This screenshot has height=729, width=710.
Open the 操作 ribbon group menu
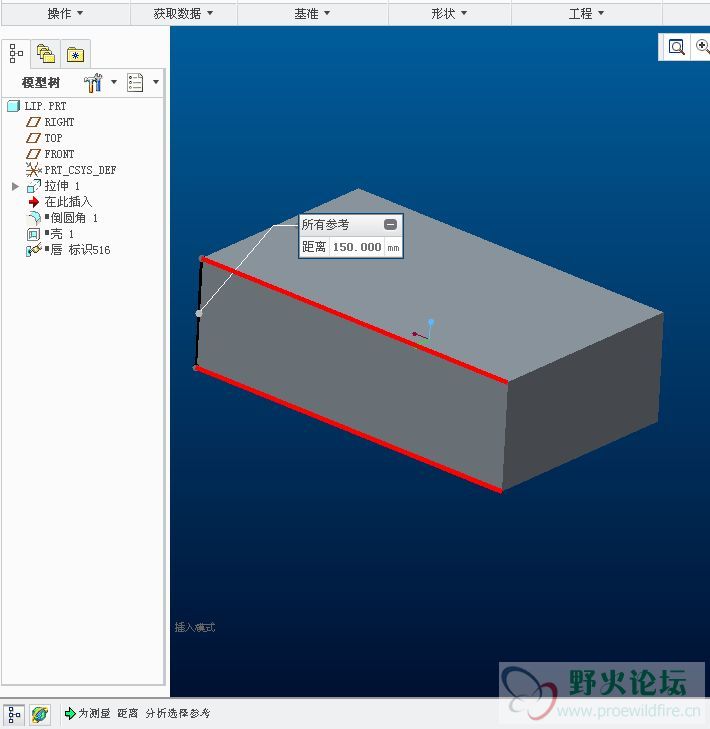click(x=65, y=13)
